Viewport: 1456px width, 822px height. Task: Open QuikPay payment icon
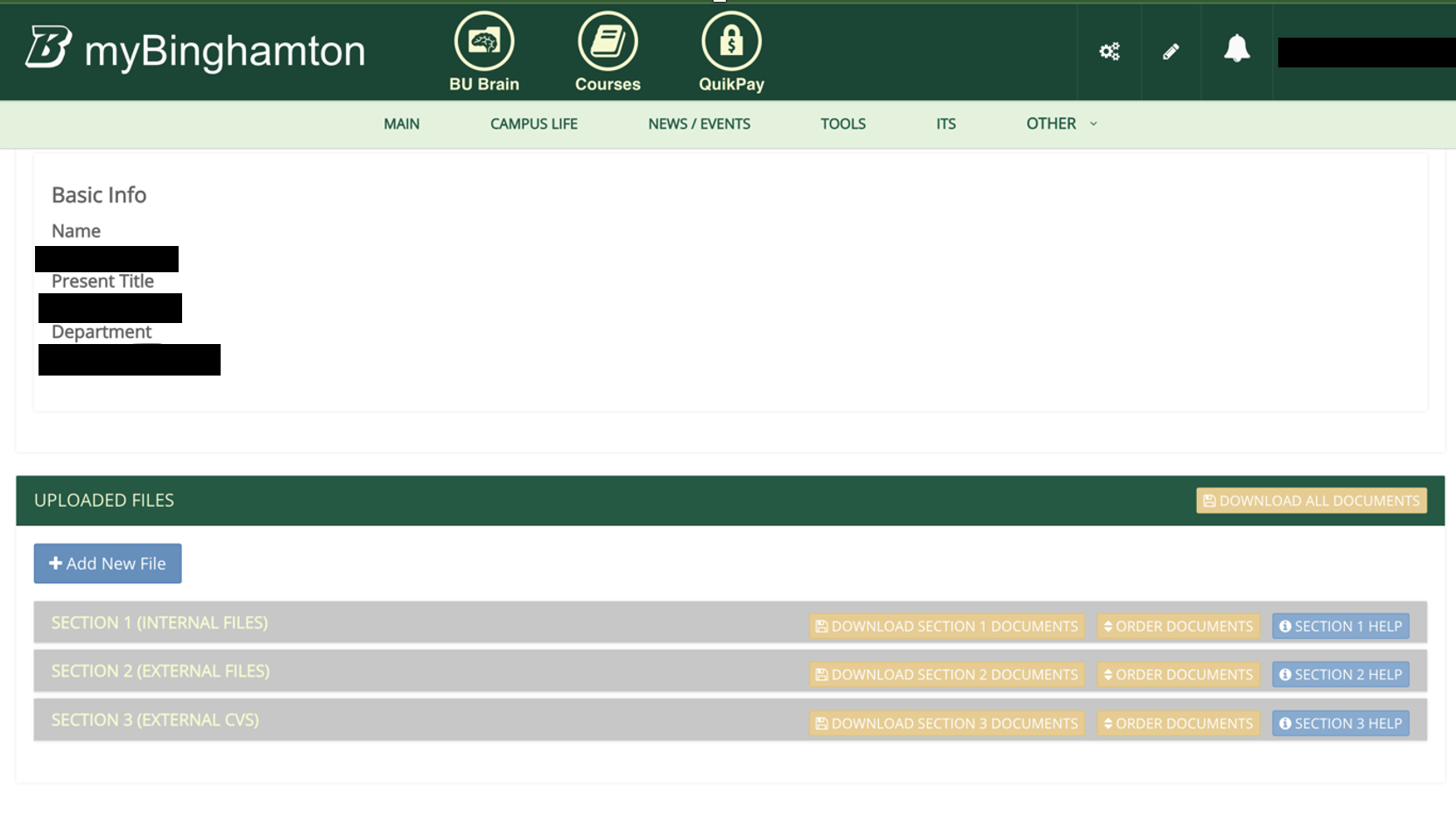coord(731,42)
